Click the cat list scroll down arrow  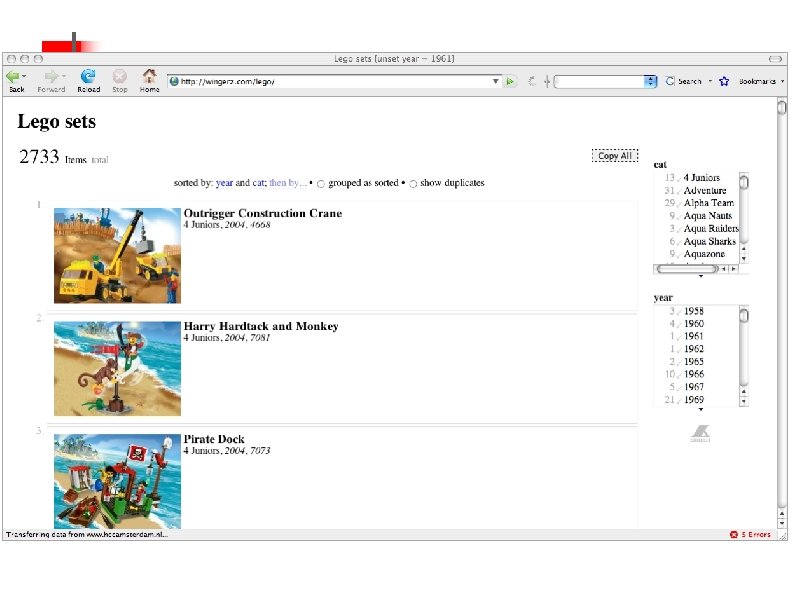(744, 259)
